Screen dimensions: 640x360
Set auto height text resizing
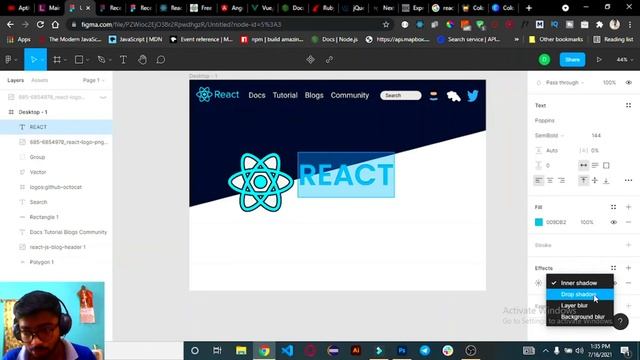point(595,165)
